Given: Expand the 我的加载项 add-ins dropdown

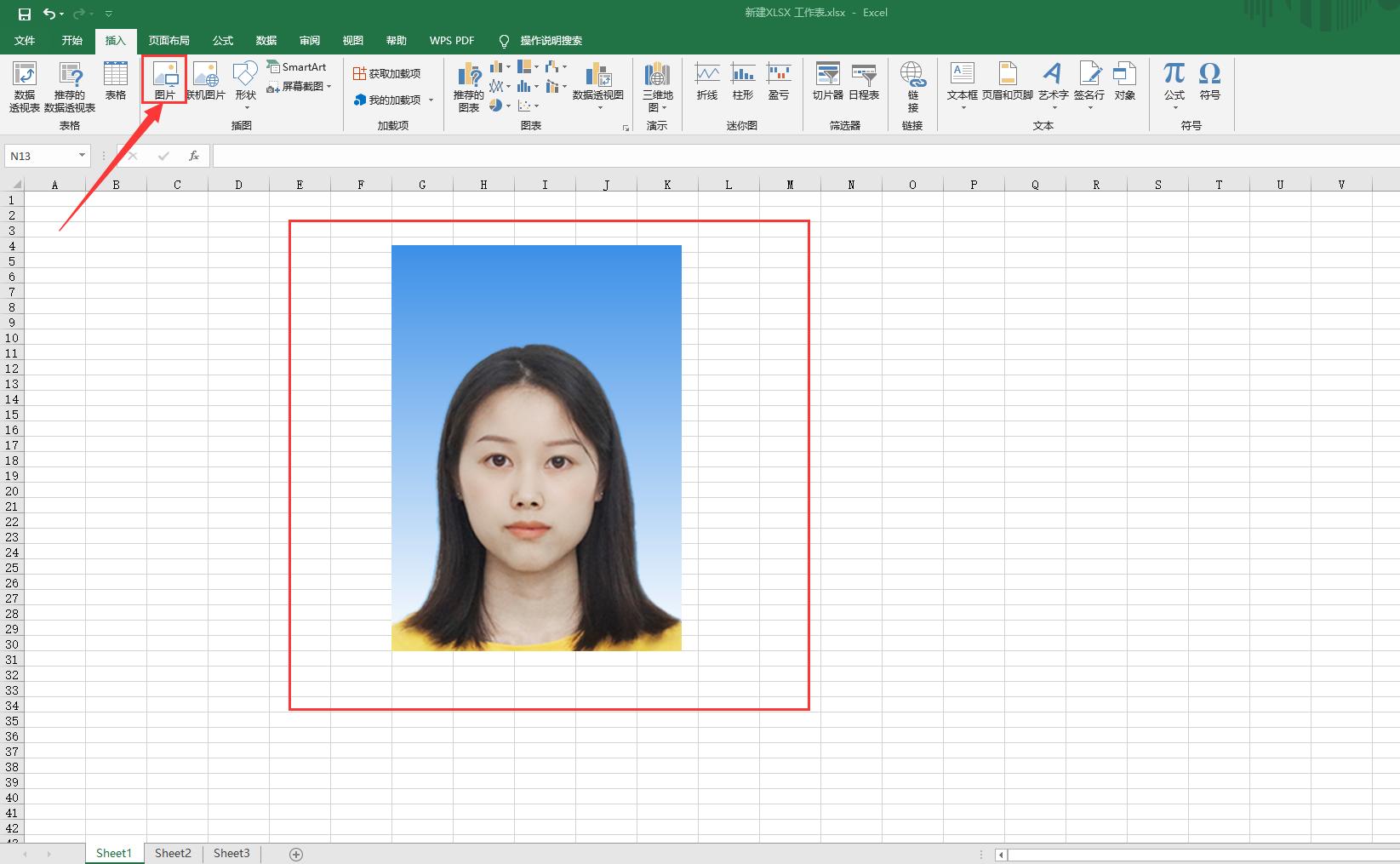Looking at the screenshot, I should tap(431, 100).
